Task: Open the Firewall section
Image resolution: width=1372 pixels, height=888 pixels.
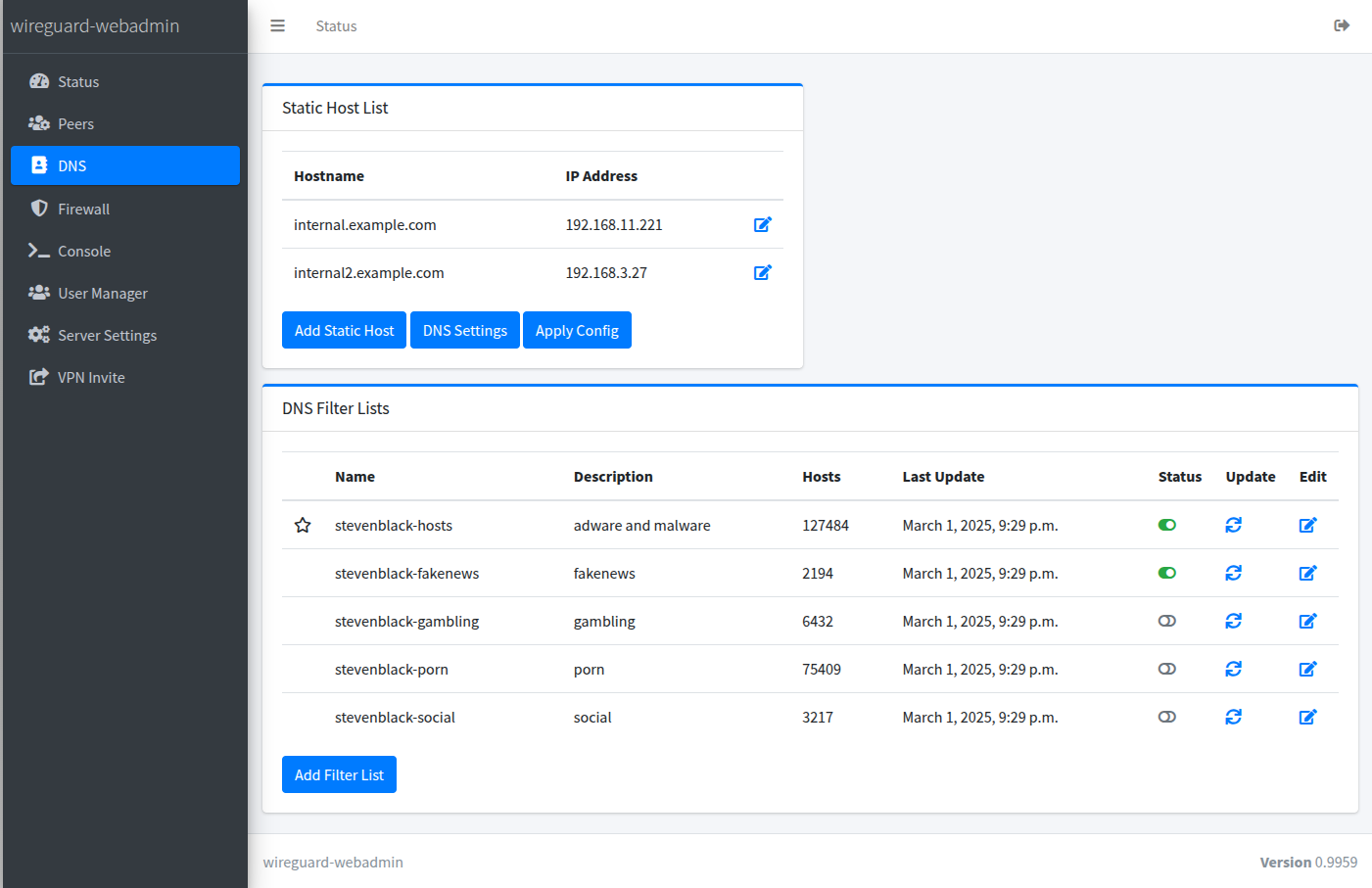Action: pos(81,209)
